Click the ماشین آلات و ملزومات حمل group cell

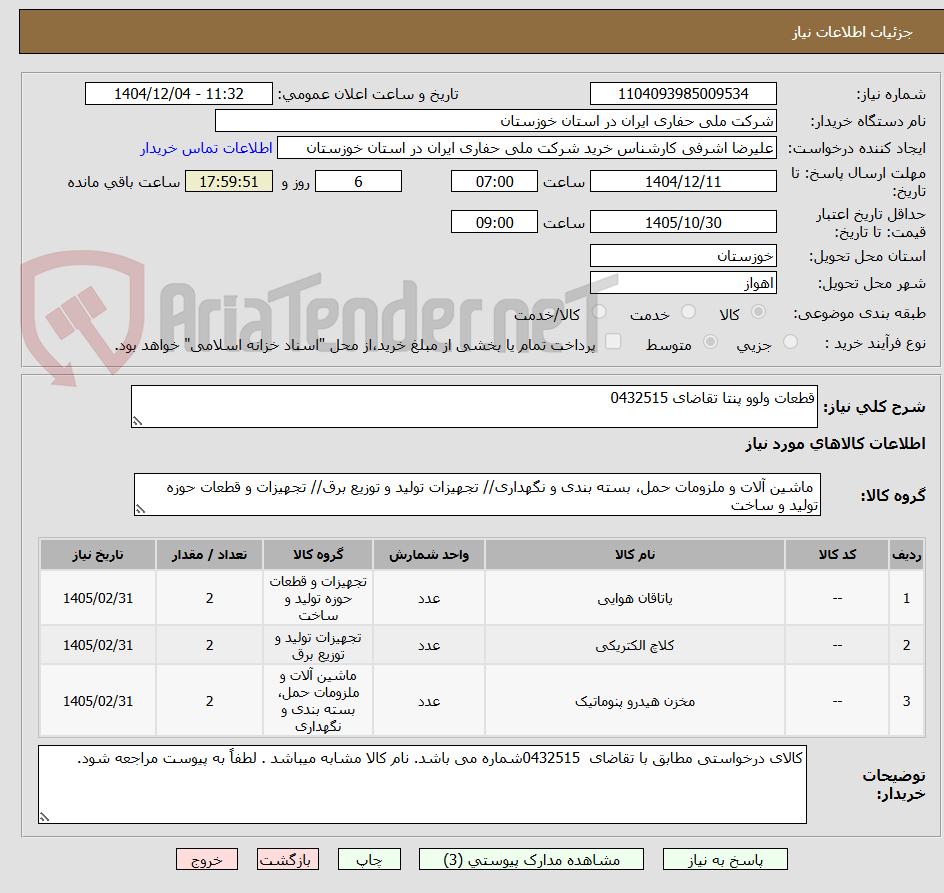pyautogui.click(x=318, y=701)
